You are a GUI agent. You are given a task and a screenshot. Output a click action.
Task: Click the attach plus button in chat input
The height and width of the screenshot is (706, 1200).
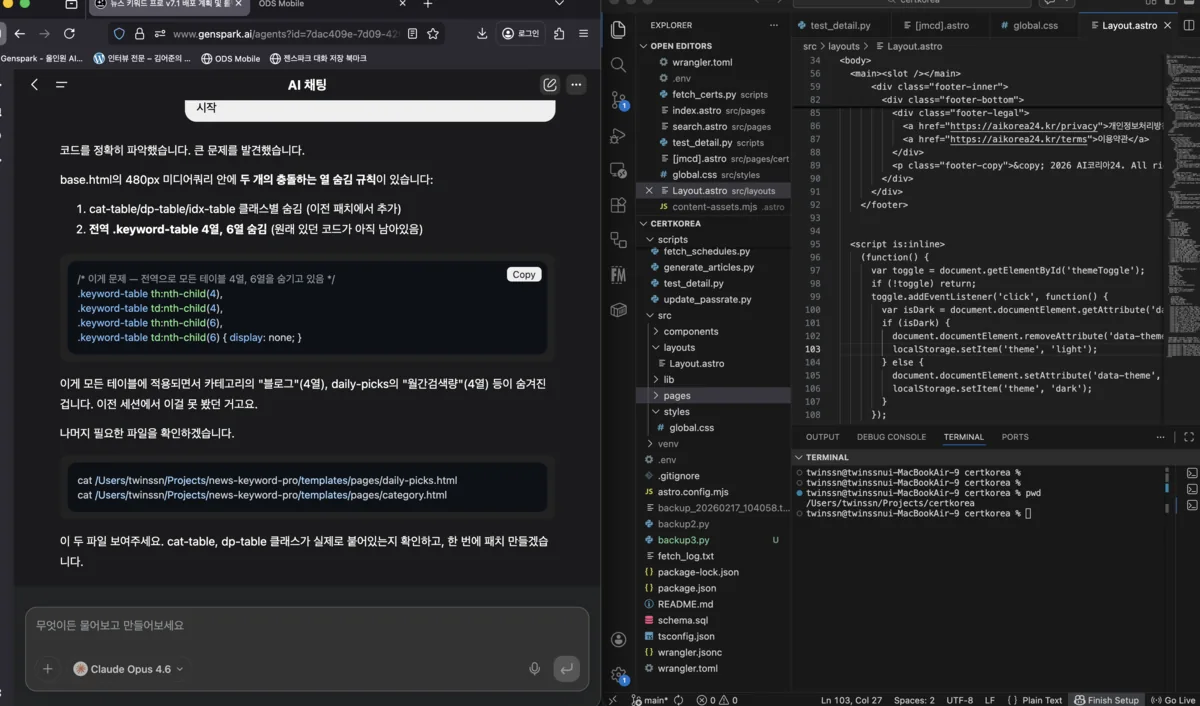[x=47, y=669]
